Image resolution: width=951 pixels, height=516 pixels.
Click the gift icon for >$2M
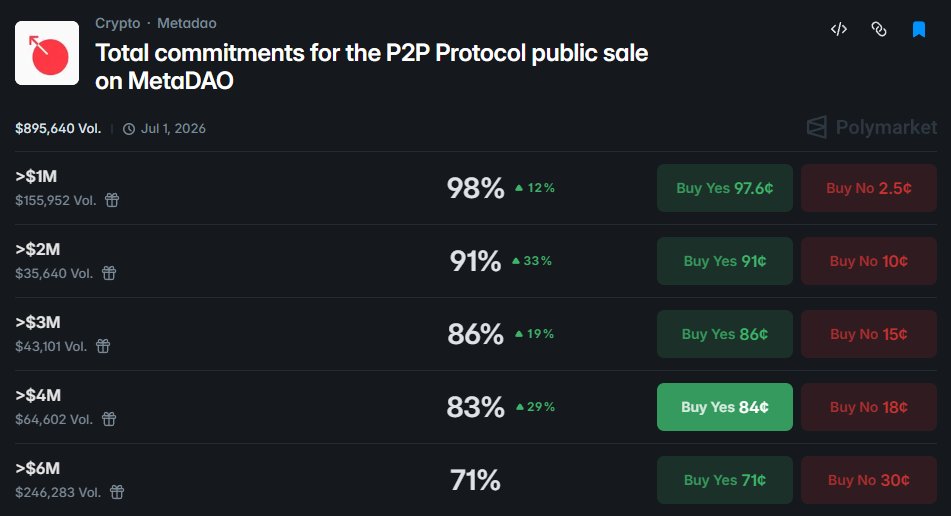(x=108, y=273)
